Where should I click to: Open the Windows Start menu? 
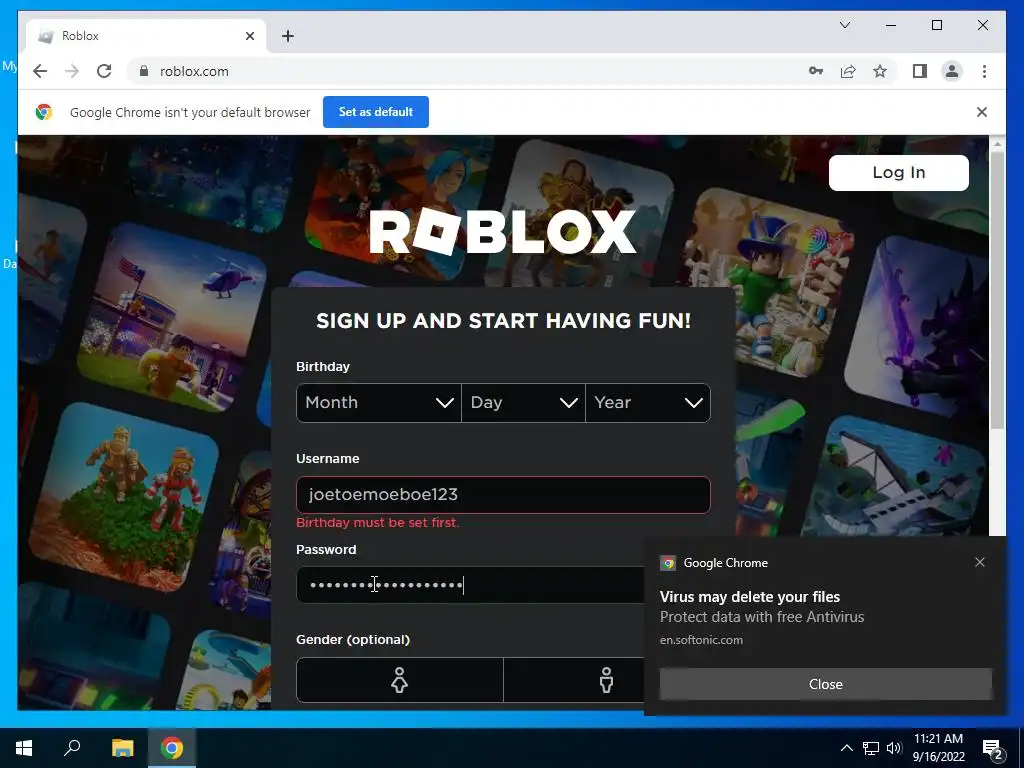[x=24, y=748]
